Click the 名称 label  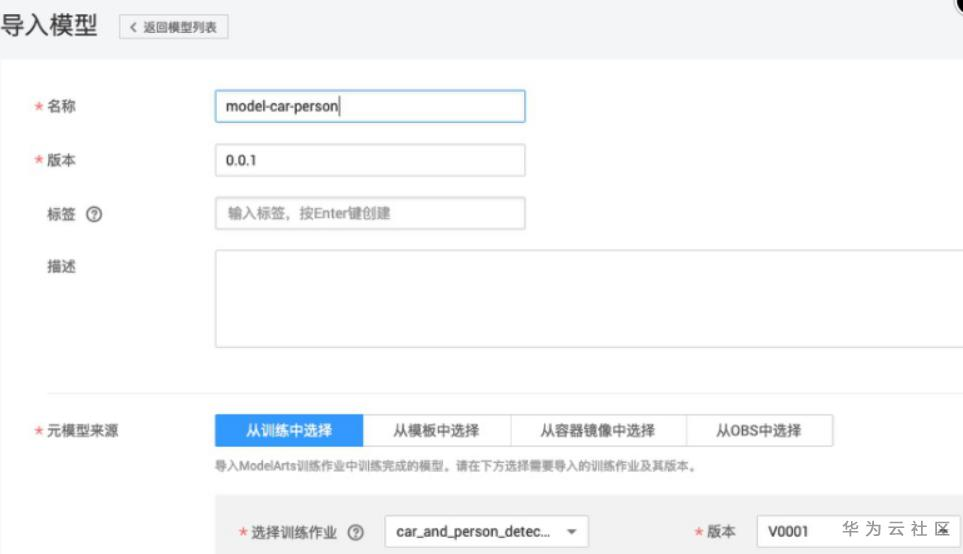[x=61, y=106]
